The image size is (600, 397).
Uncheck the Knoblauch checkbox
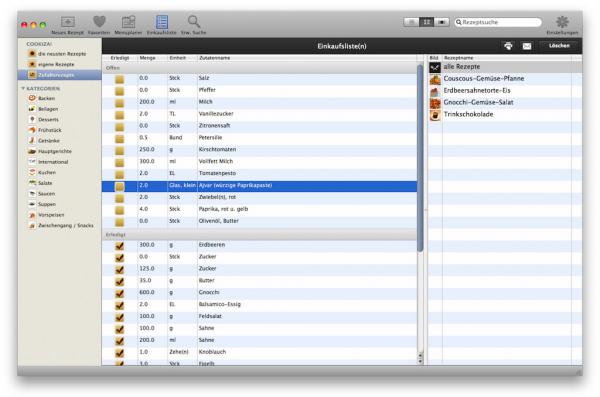pos(120,353)
